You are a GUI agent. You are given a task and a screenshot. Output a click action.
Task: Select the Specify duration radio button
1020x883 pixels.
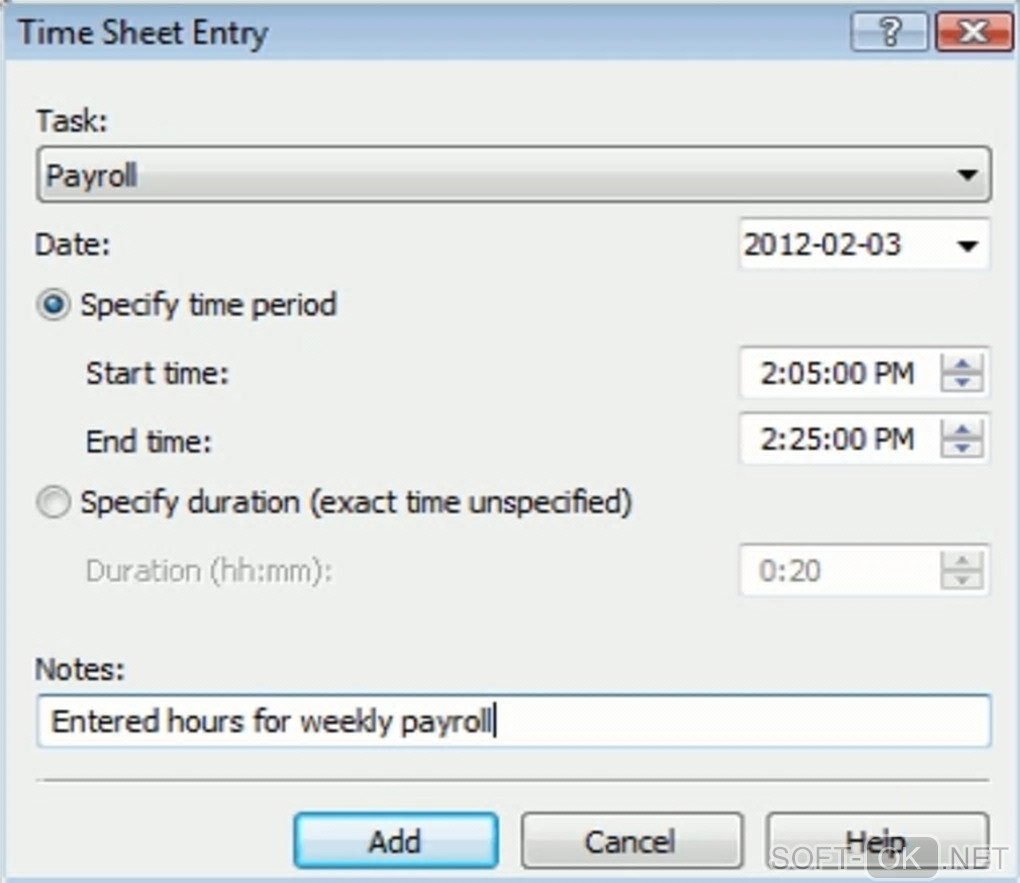tap(52, 503)
